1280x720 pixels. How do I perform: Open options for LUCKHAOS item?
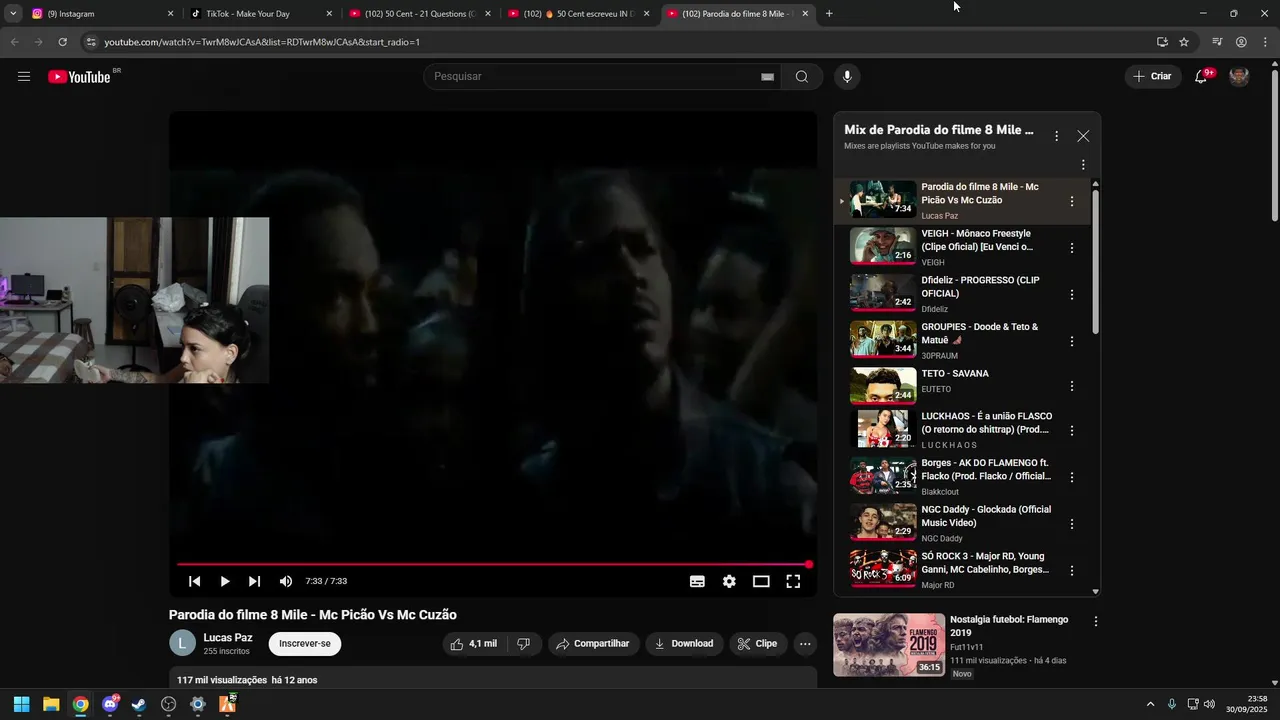1072,431
